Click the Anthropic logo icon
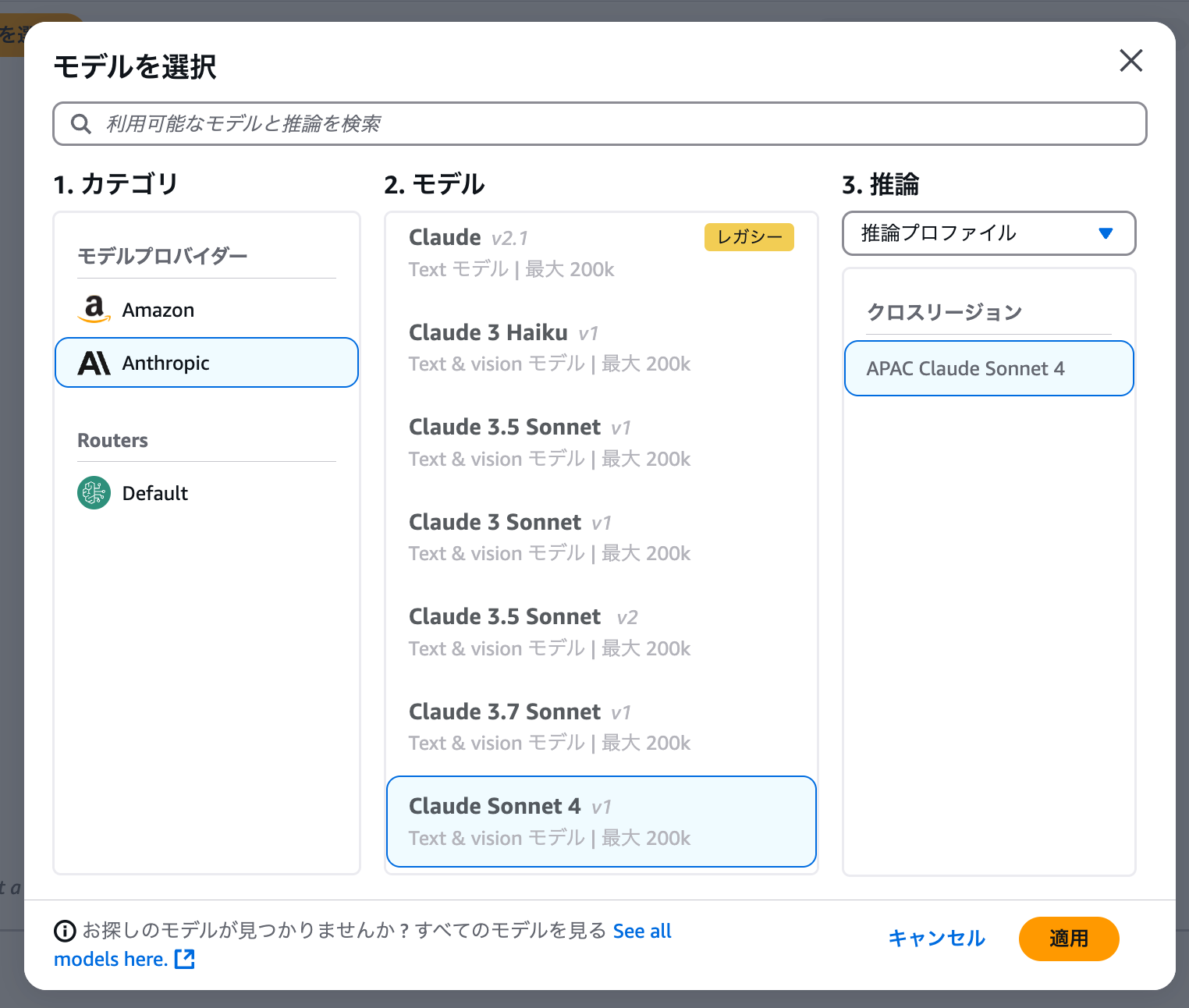 pyautogui.click(x=94, y=363)
